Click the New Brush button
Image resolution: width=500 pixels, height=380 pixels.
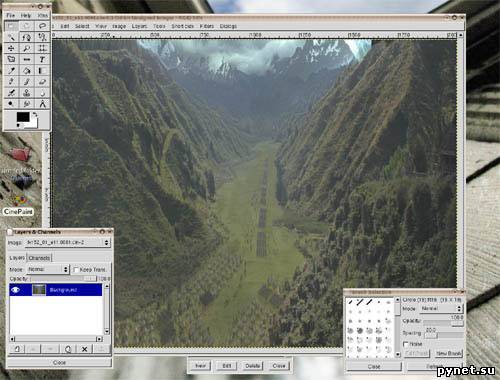pyautogui.click(x=449, y=353)
